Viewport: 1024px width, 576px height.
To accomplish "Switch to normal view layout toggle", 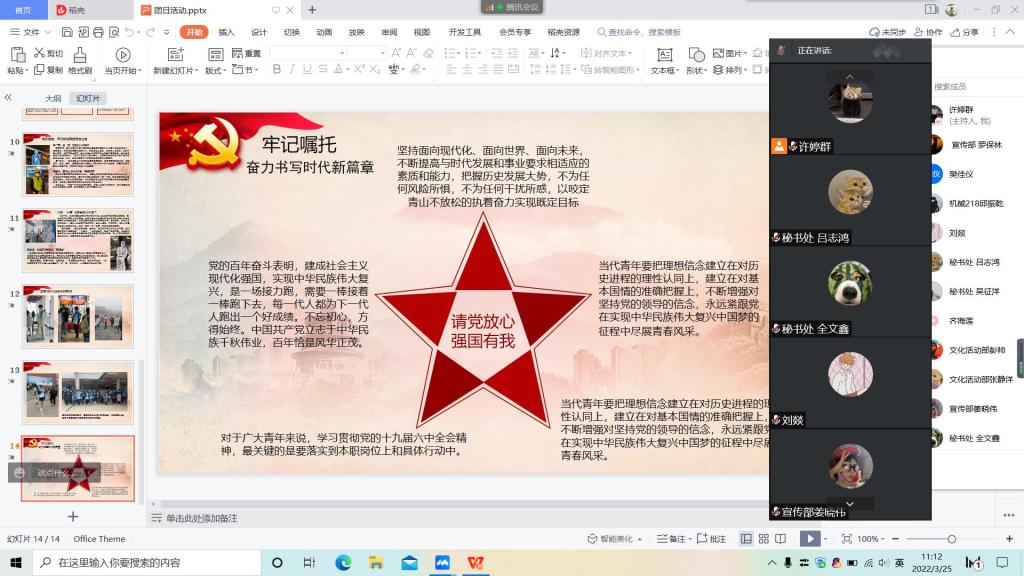I will (746, 539).
